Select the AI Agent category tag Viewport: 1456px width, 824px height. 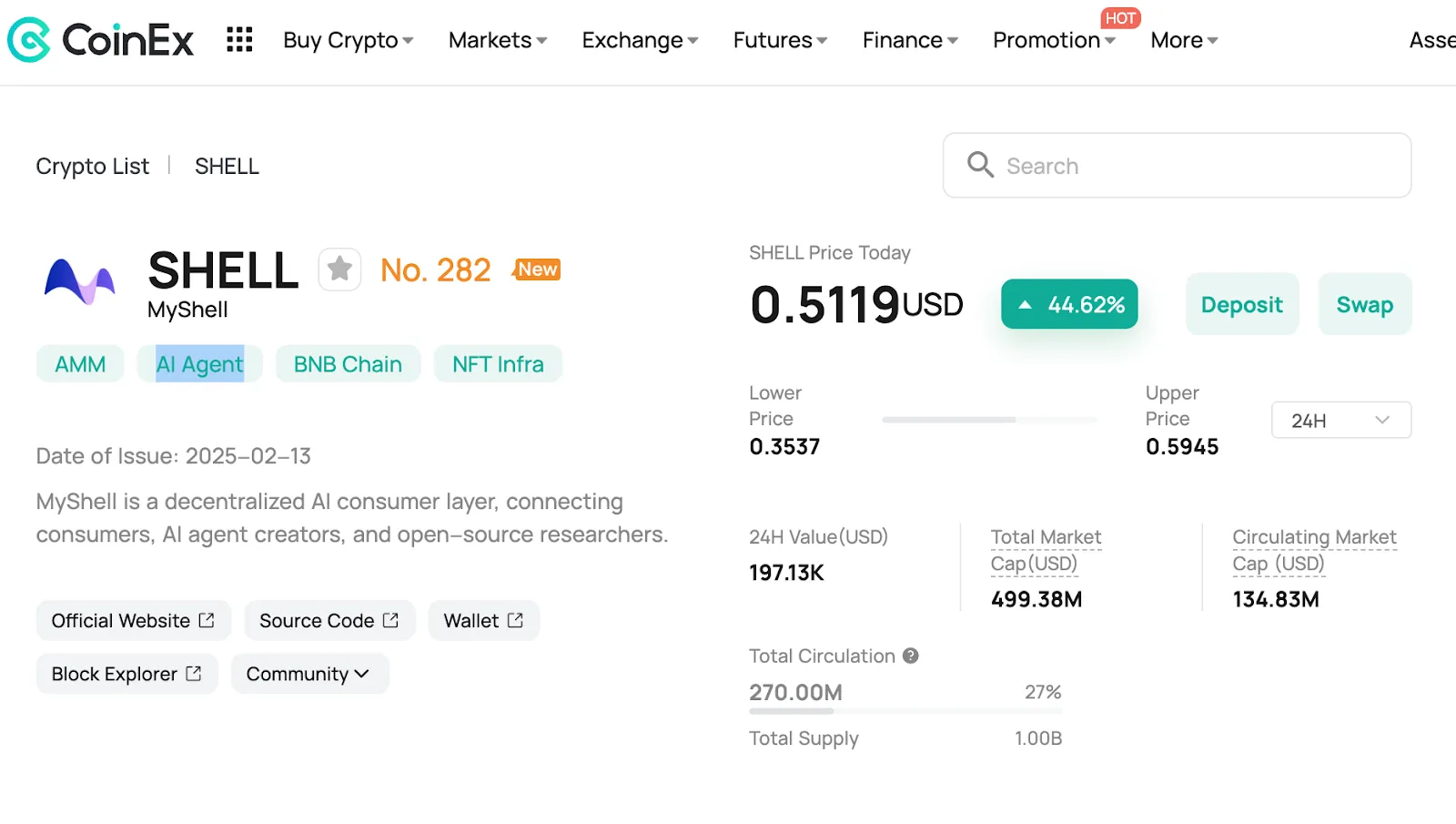[x=199, y=364]
